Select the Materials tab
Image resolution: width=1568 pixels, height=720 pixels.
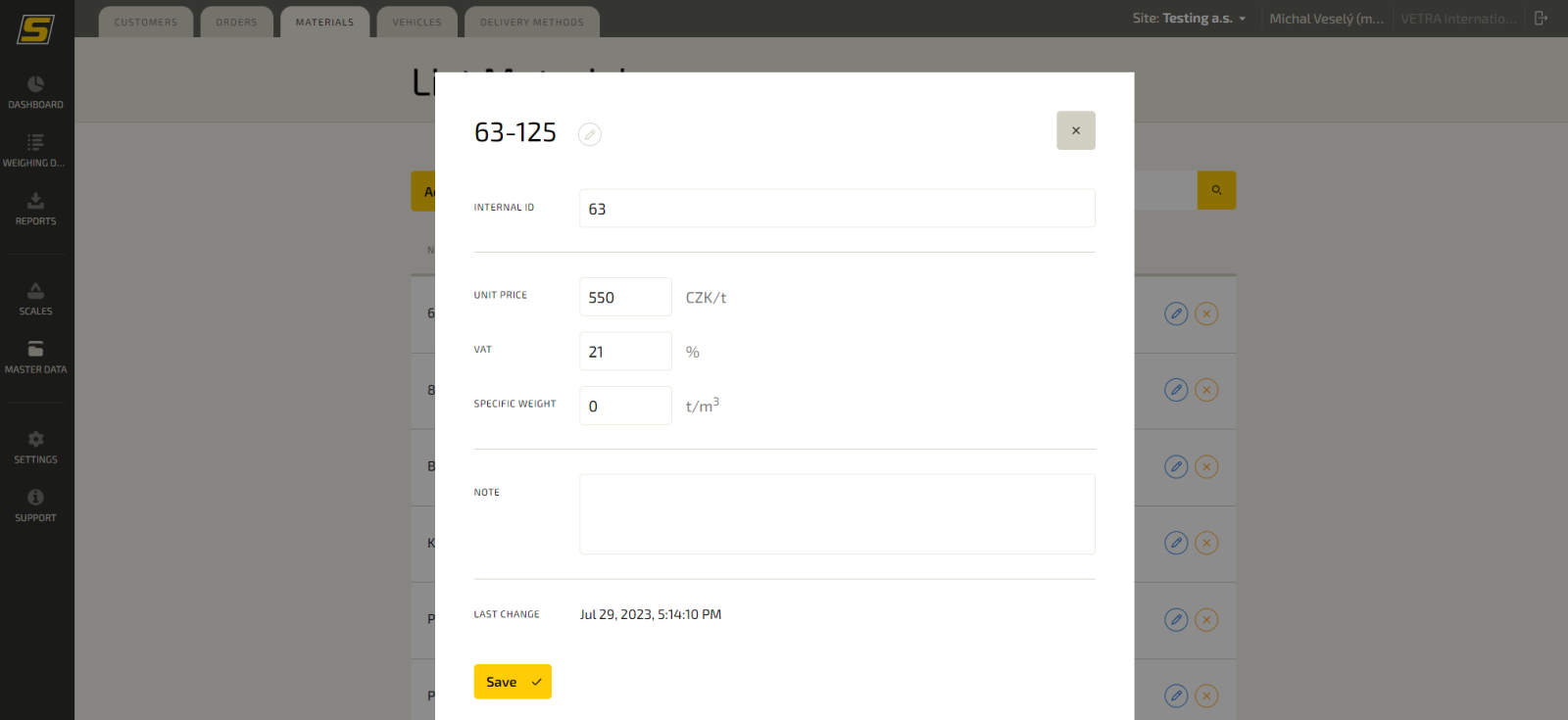(x=324, y=22)
